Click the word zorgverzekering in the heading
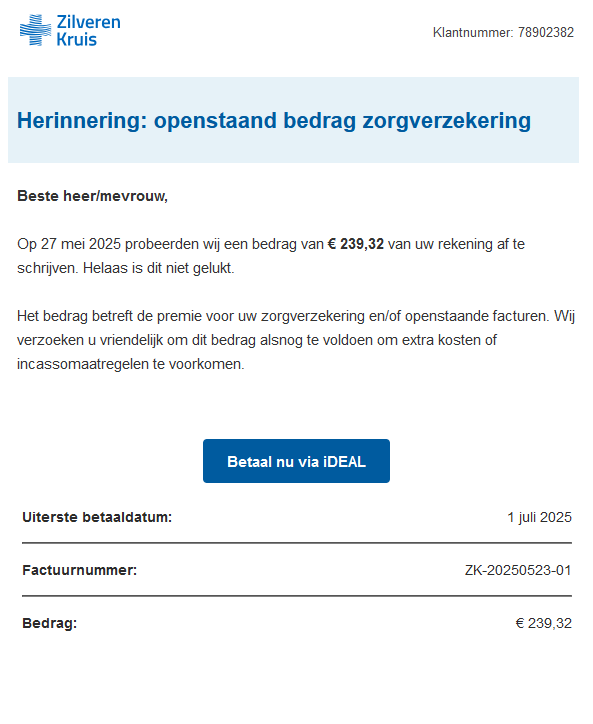Image resolution: width=593 pixels, height=724 pixels. tap(447, 121)
